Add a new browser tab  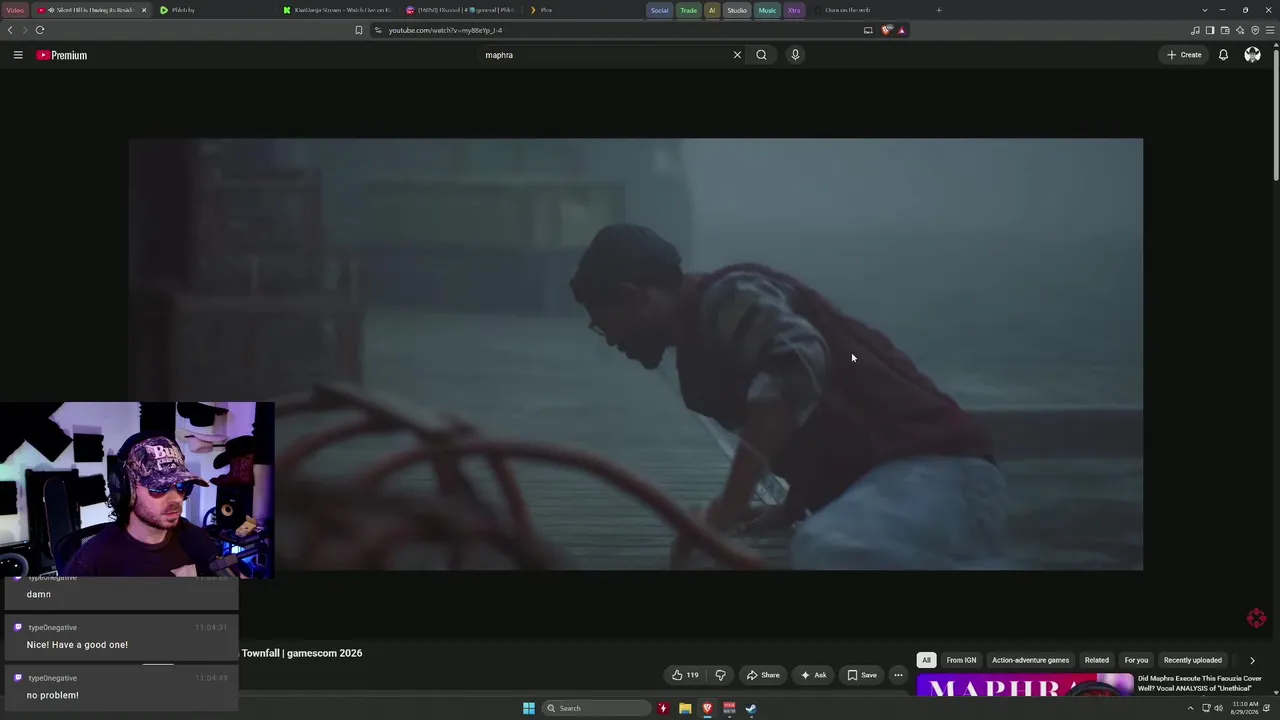[x=938, y=10]
